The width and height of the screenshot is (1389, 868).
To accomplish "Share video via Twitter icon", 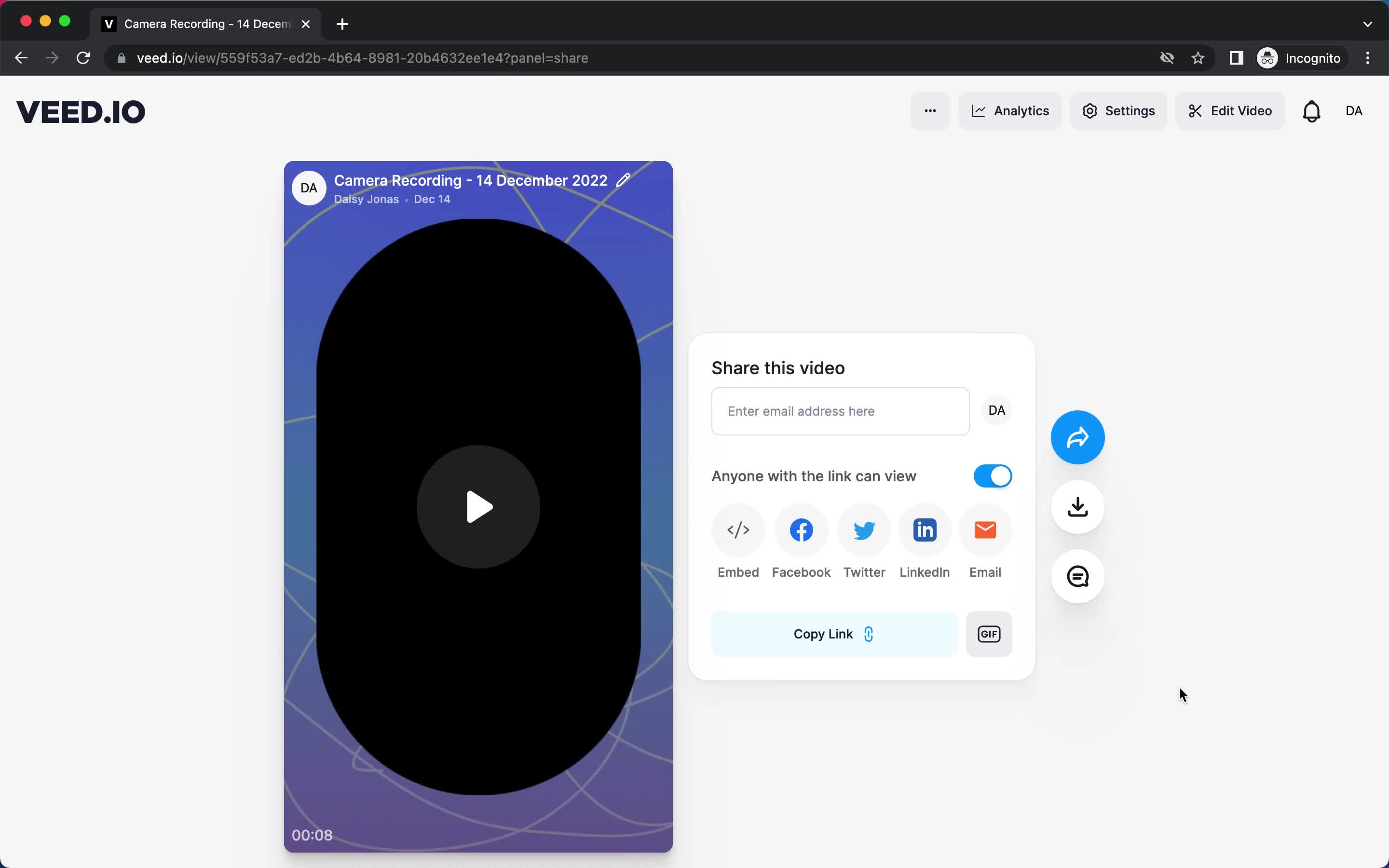I will 864,530.
